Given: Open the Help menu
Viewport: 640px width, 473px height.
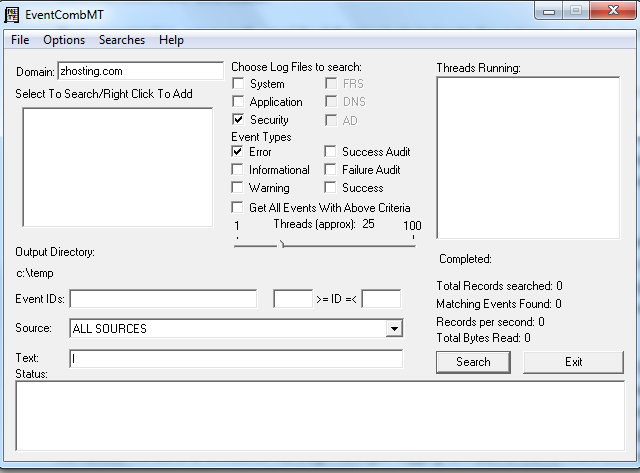Looking at the screenshot, I should click(x=171, y=40).
